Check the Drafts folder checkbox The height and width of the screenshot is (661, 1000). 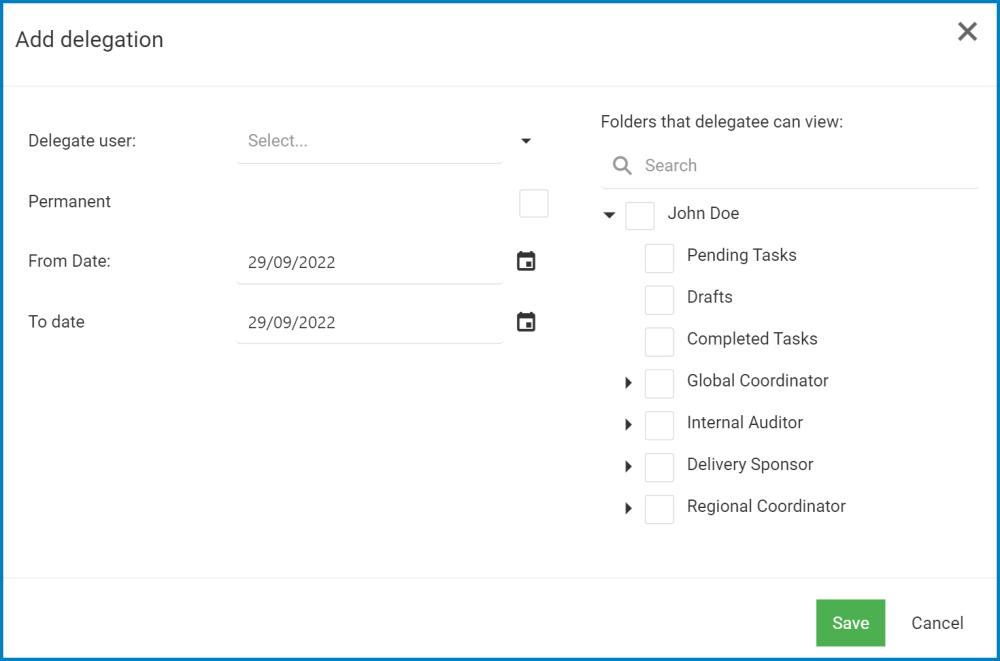(659, 300)
